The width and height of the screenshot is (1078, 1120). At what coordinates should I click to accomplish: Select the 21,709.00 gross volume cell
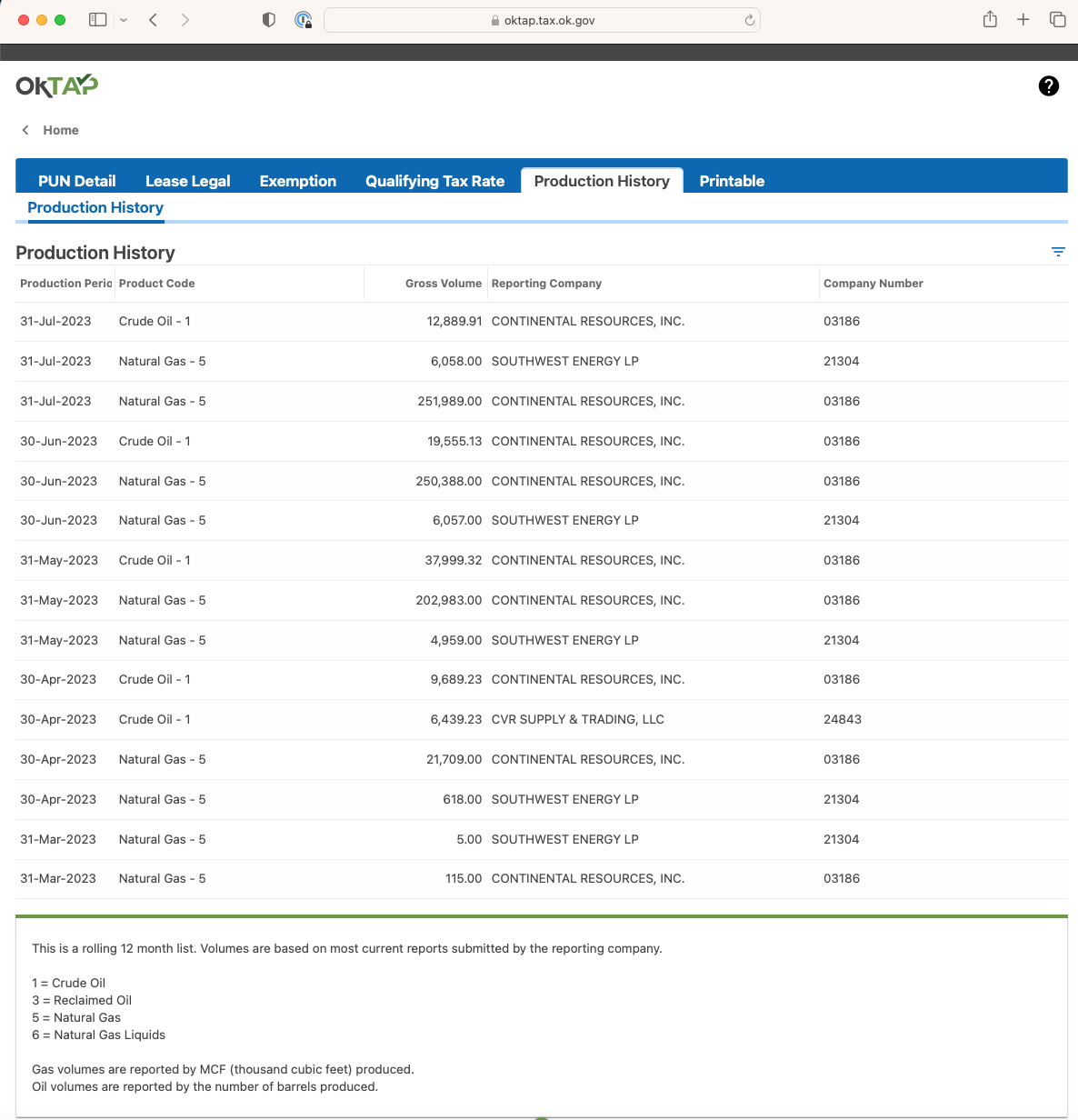(454, 759)
